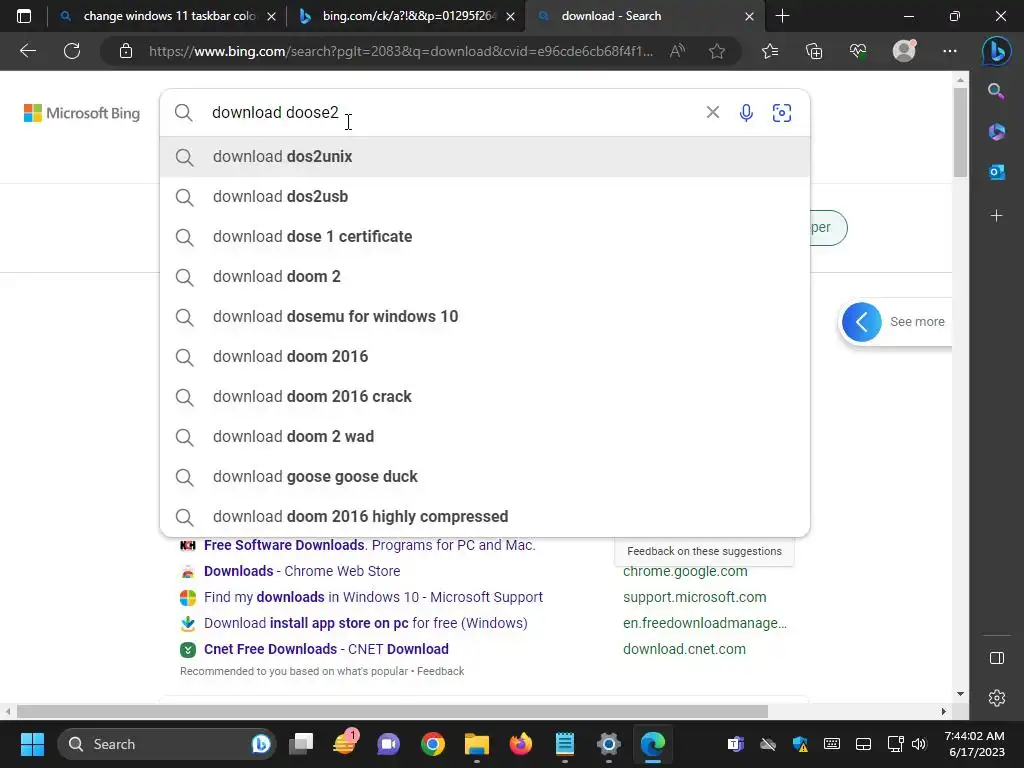
Task: Expand the 'See more' arrow button
Action: [861, 322]
